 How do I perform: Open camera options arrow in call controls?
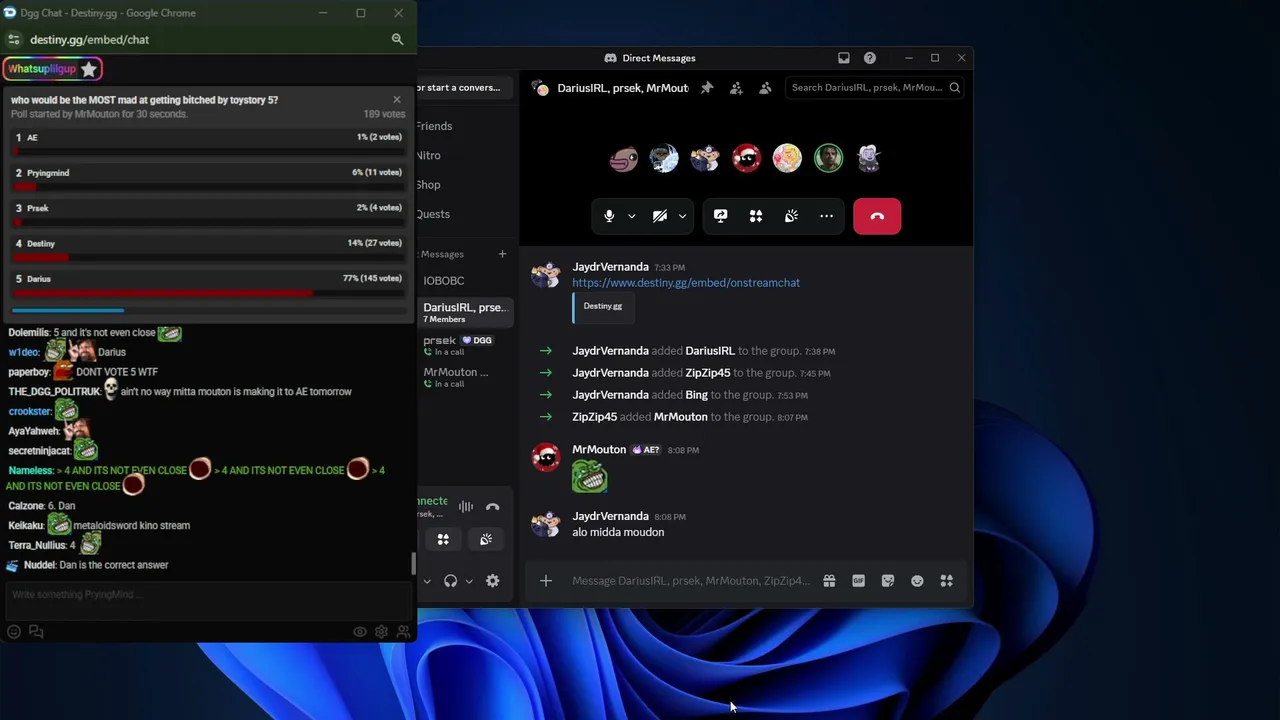682,216
